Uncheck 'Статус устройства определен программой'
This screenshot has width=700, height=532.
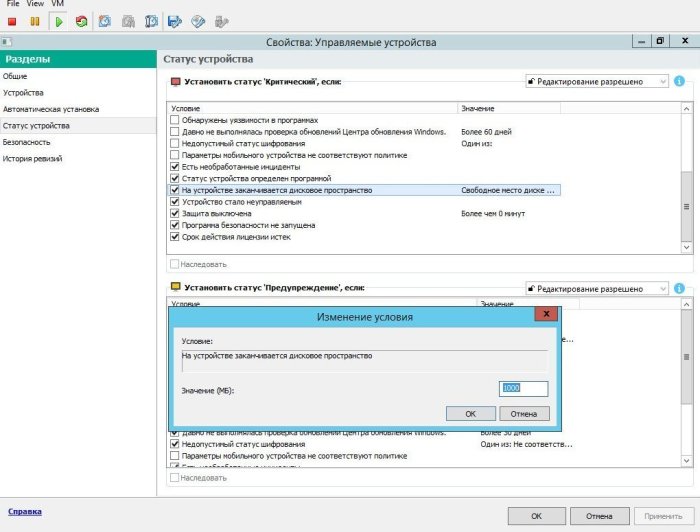175,178
